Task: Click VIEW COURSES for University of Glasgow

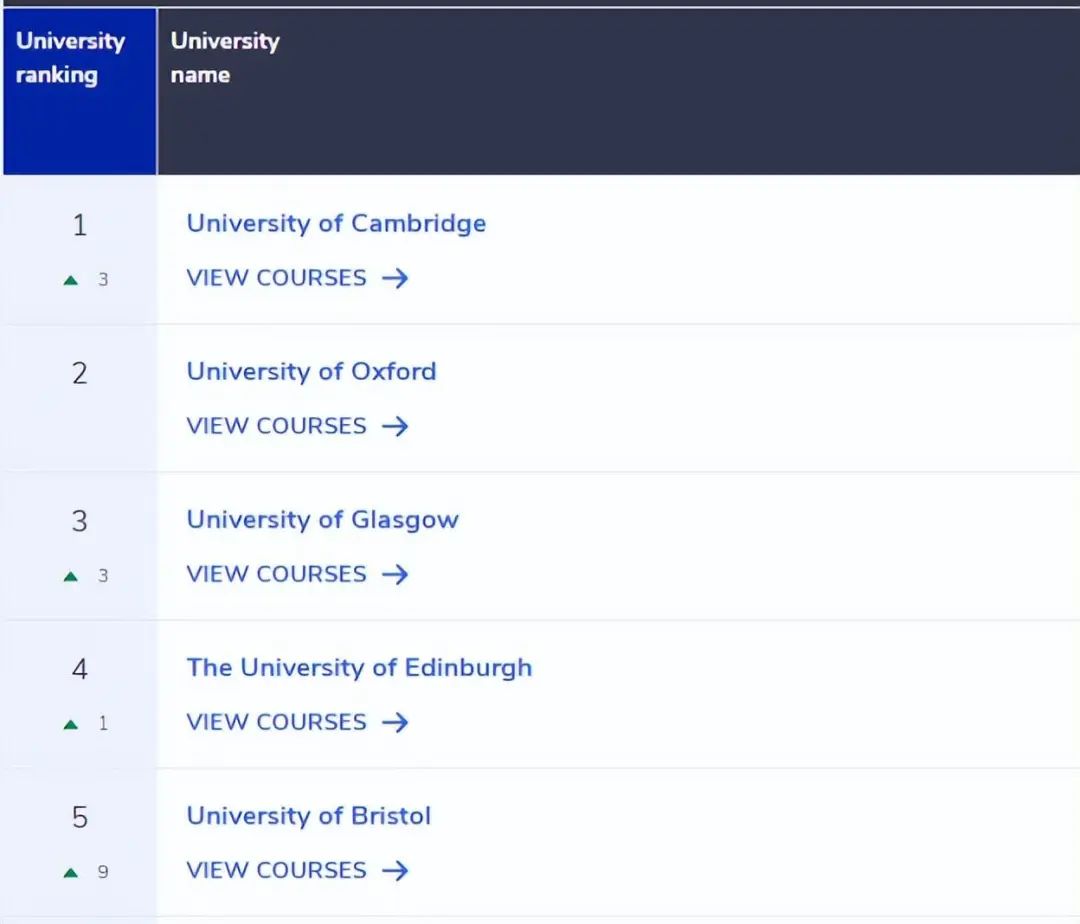Action: pos(277,574)
